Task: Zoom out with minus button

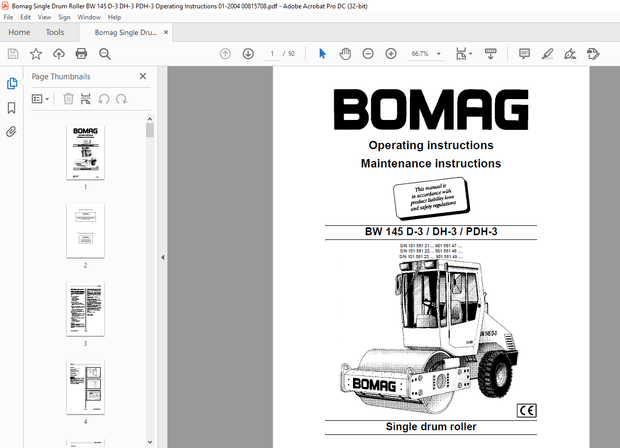Action: [368, 54]
